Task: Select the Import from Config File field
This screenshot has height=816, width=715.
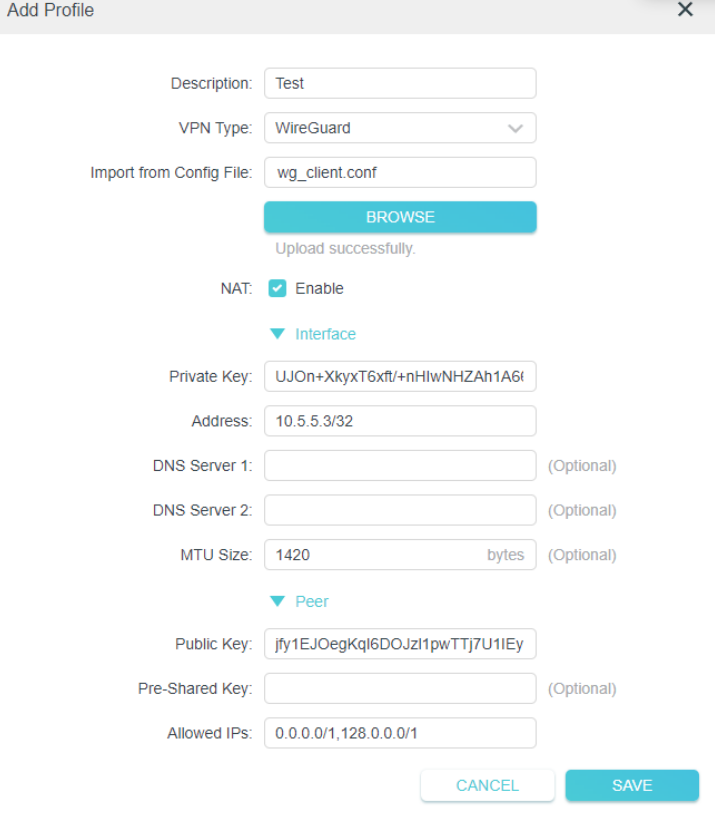Action: pos(400,172)
